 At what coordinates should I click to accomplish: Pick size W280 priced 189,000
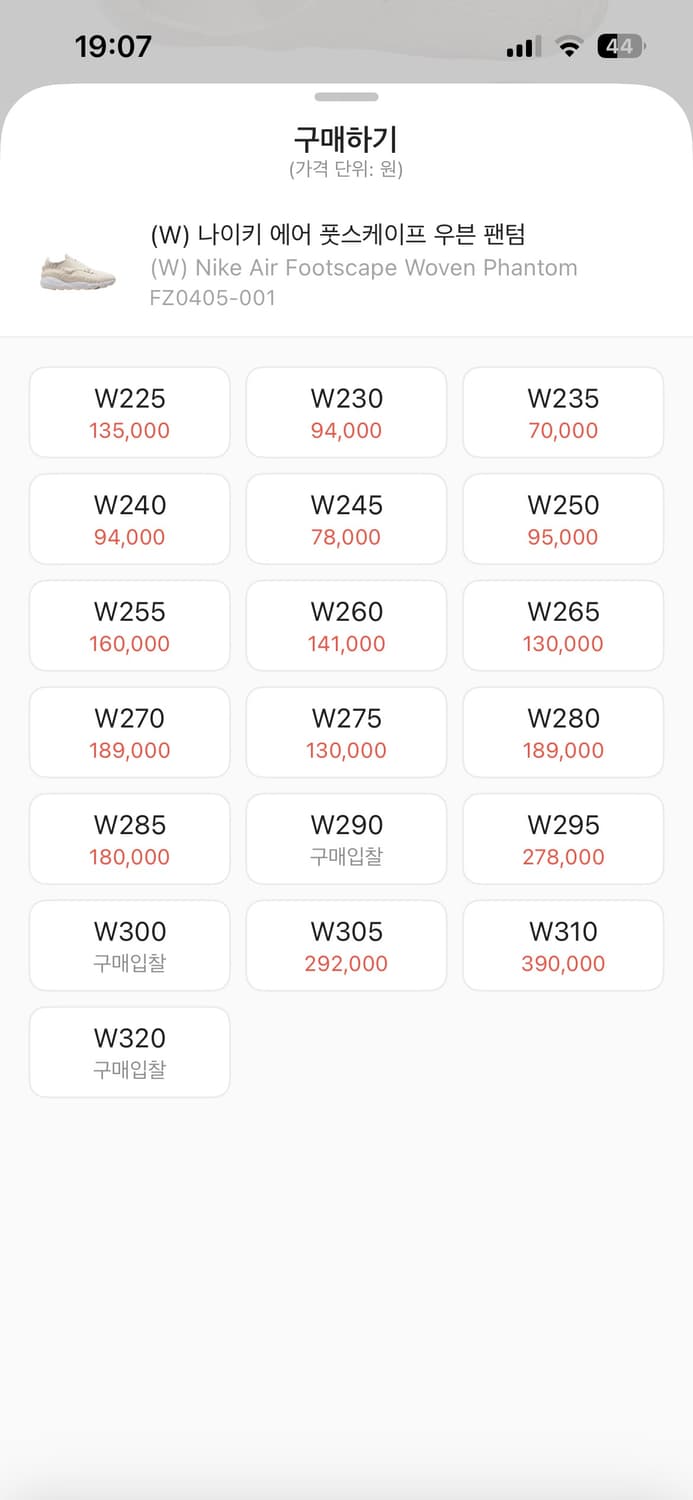(562, 732)
